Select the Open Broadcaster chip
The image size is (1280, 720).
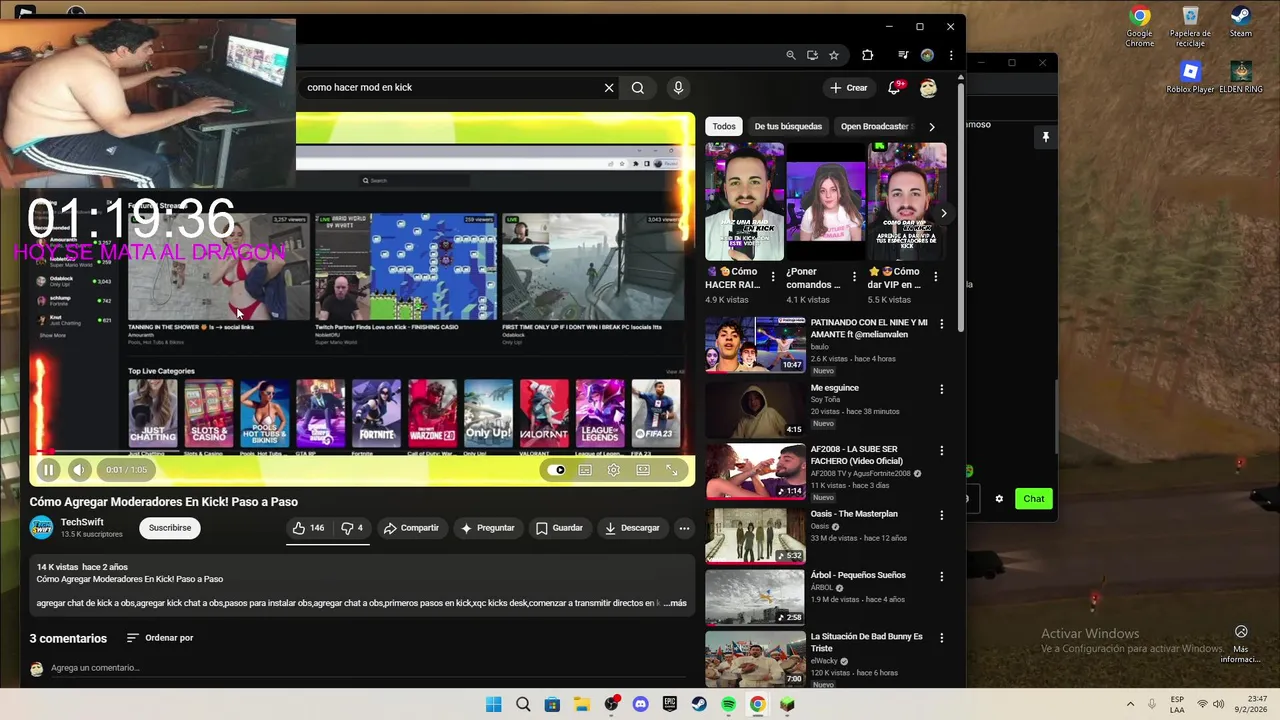(875, 126)
